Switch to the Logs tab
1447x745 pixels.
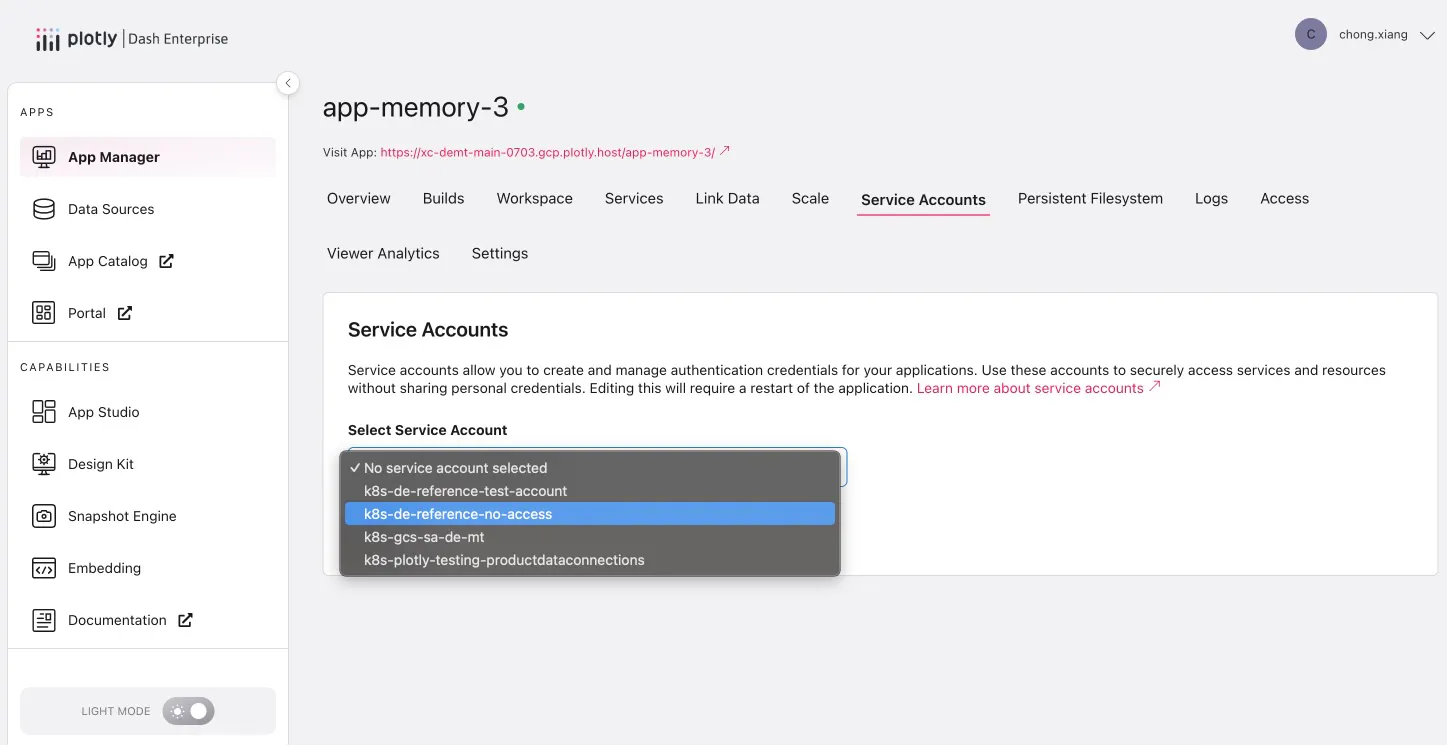[1211, 198]
